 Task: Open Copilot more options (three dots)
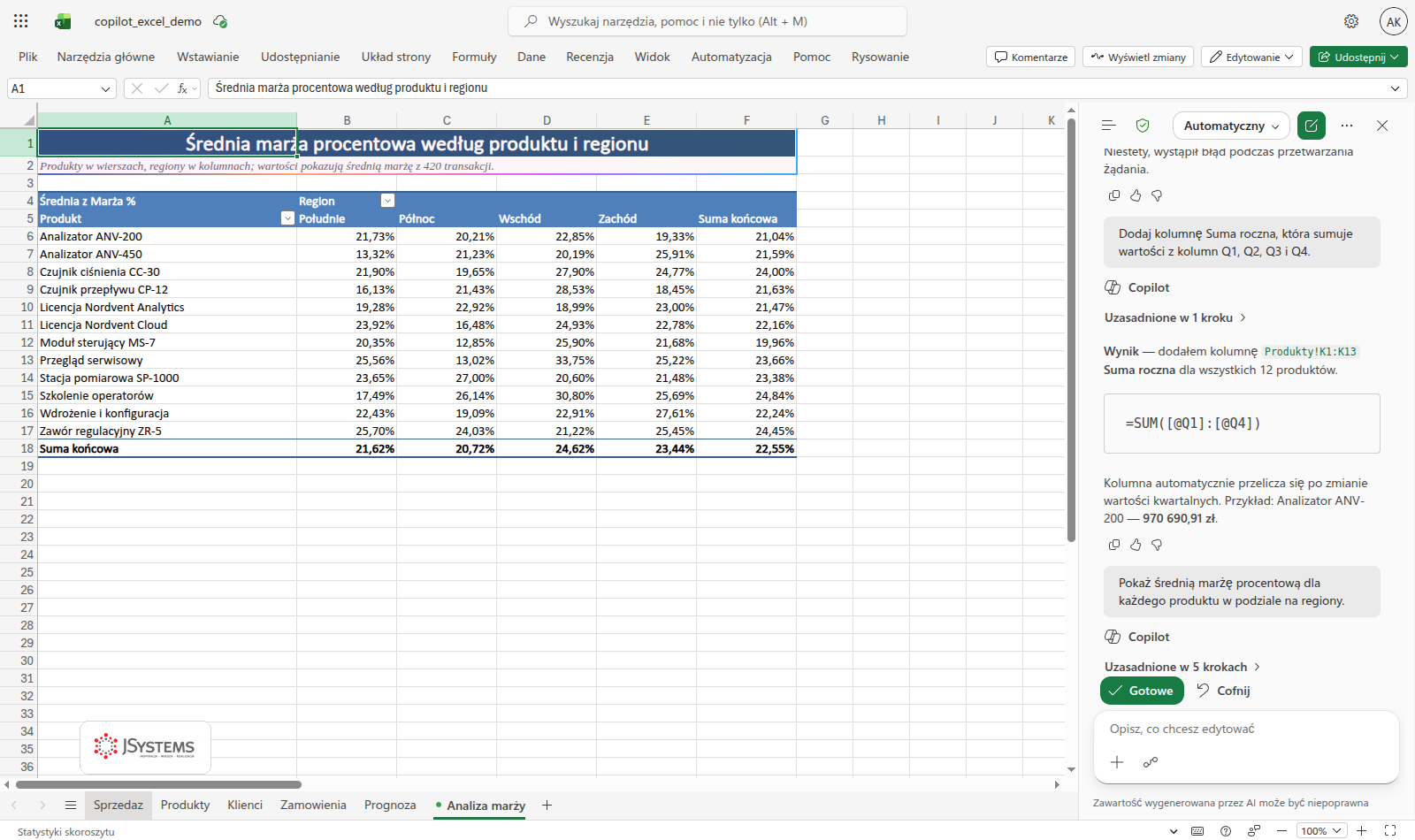pos(1347,126)
